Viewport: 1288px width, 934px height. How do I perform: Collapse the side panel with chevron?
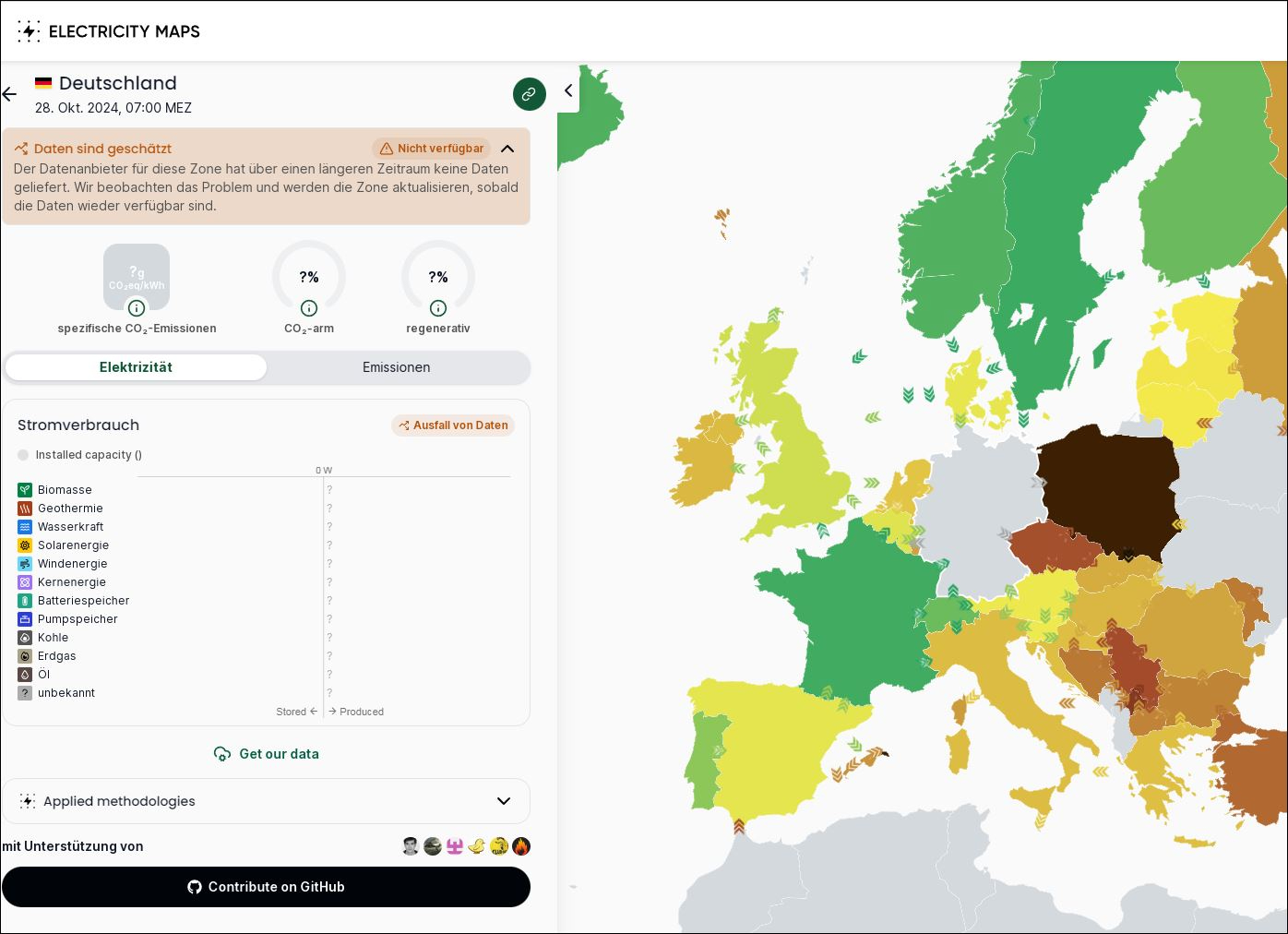pyautogui.click(x=568, y=90)
